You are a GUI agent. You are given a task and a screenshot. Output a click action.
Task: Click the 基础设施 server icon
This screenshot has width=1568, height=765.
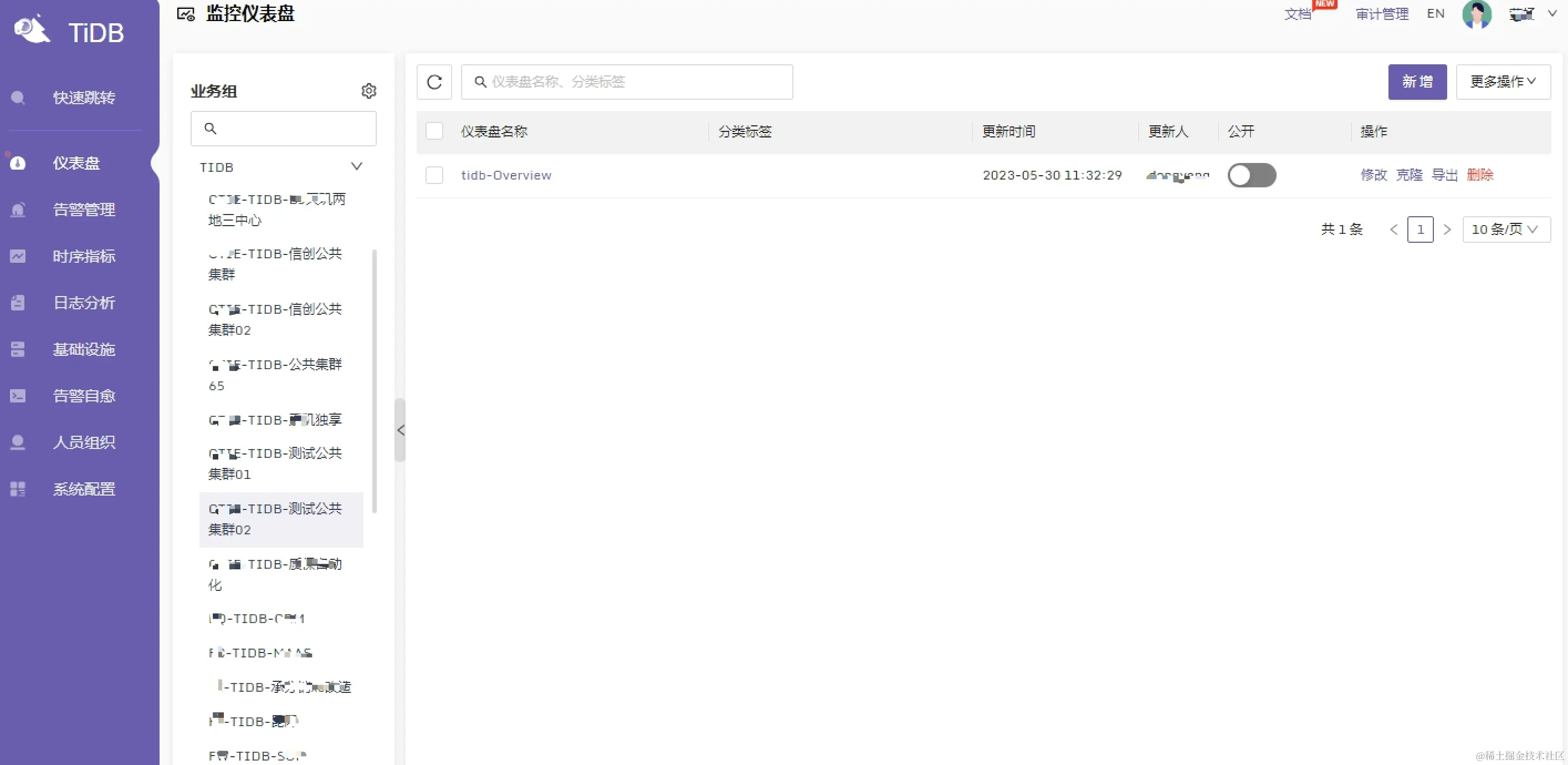tap(18, 349)
